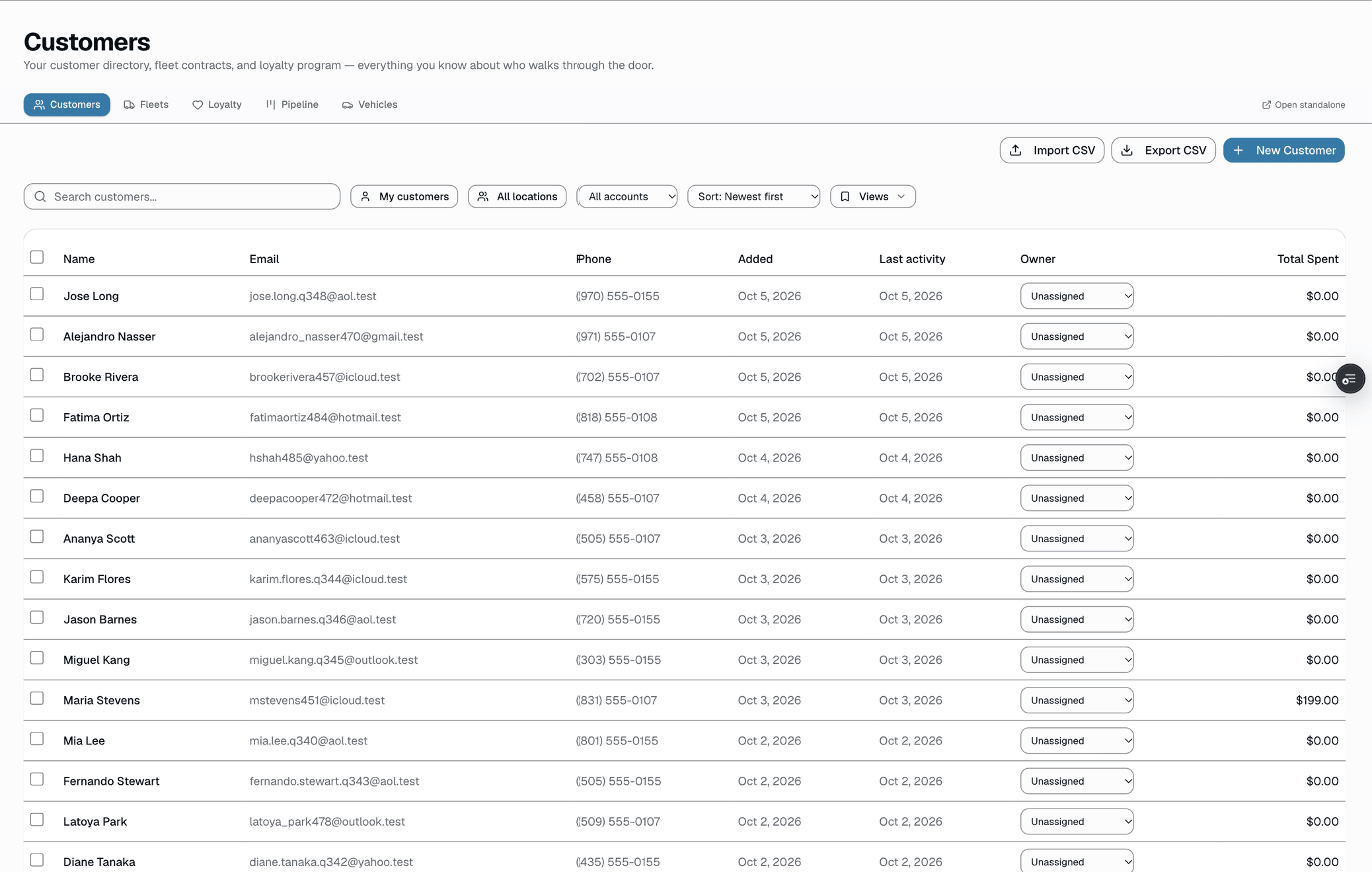Click the Export CSV button
The width and height of the screenshot is (1372, 872).
[x=1163, y=151]
